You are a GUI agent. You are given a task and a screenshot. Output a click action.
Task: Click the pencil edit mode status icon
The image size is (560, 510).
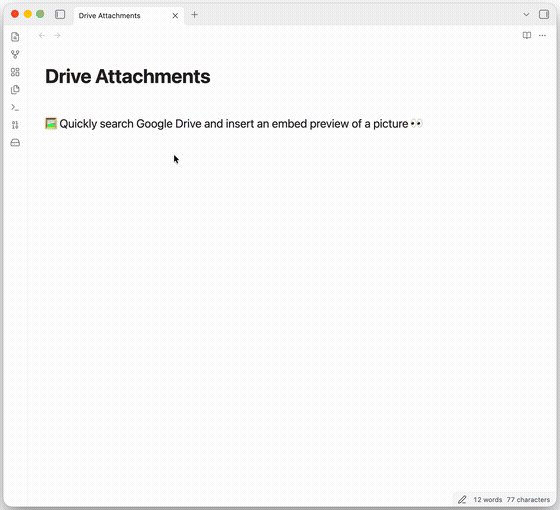pyautogui.click(x=462, y=499)
